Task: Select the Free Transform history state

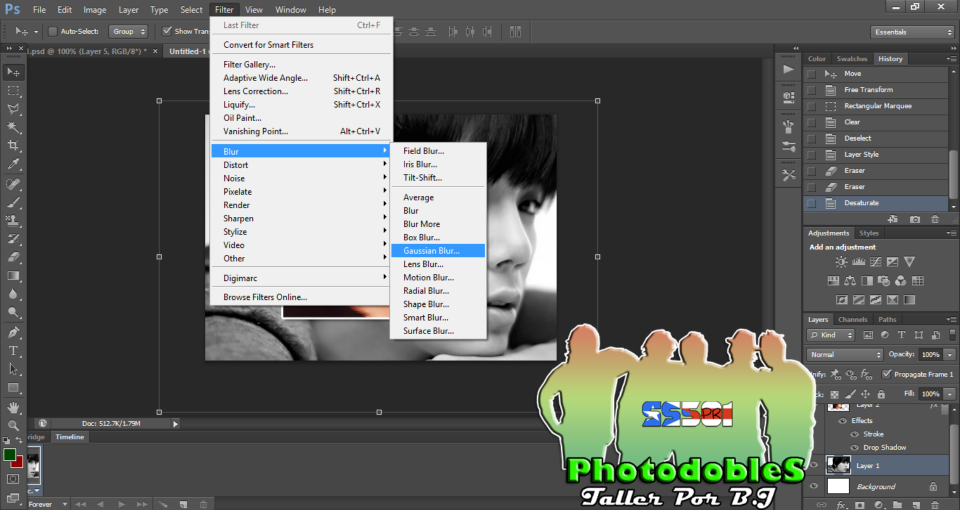Action: coord(876,90)
